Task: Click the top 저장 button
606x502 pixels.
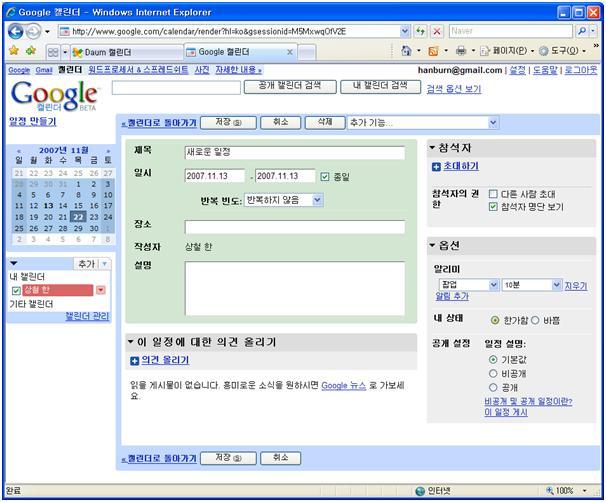Action: point(228,123)
